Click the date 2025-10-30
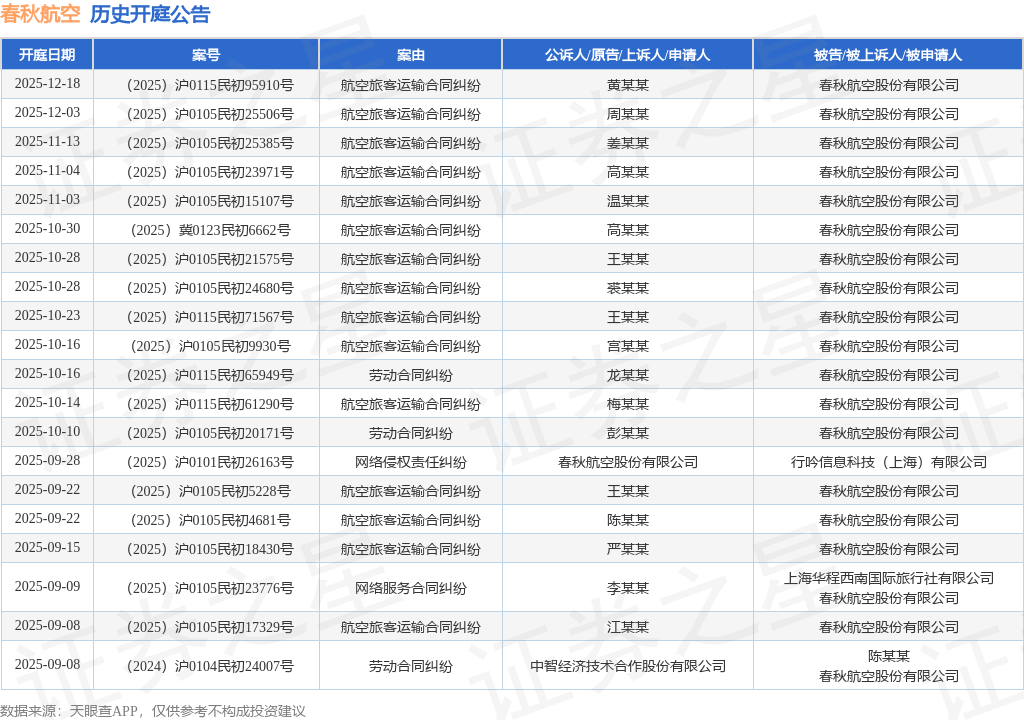The height and width of the screenshot is (720, 1024). (47, 229)
